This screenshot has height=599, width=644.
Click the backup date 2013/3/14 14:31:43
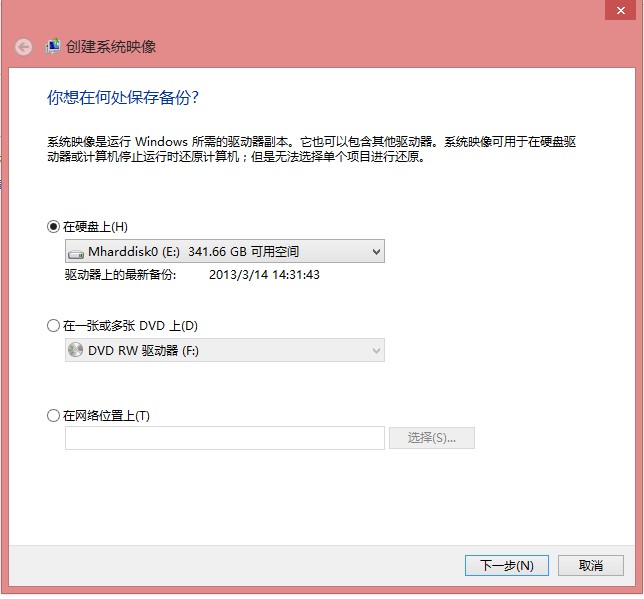264,275
